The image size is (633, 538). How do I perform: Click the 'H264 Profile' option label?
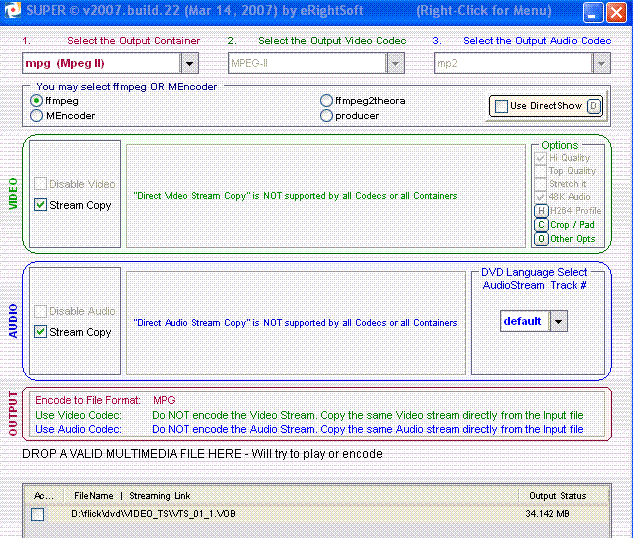(x=576, y=211)
